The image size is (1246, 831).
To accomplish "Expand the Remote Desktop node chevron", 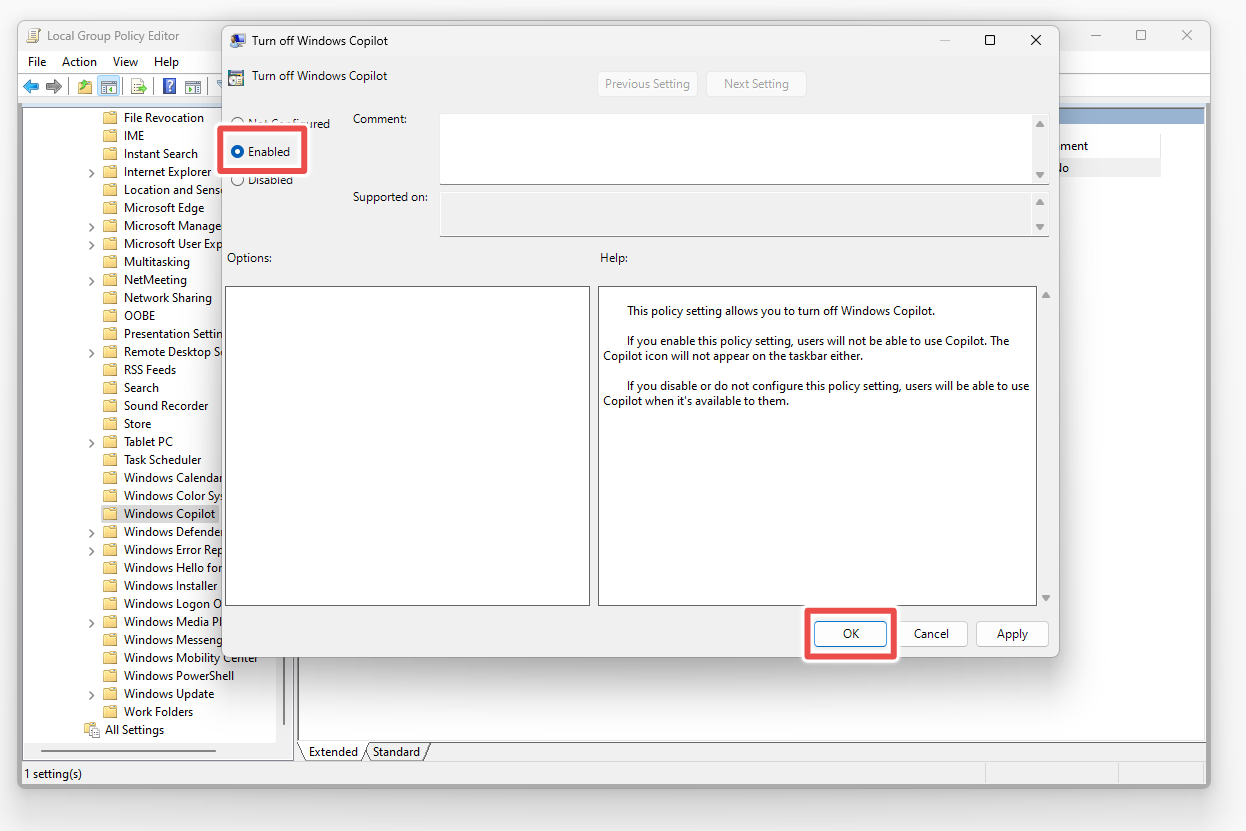I will pos(92,352).
